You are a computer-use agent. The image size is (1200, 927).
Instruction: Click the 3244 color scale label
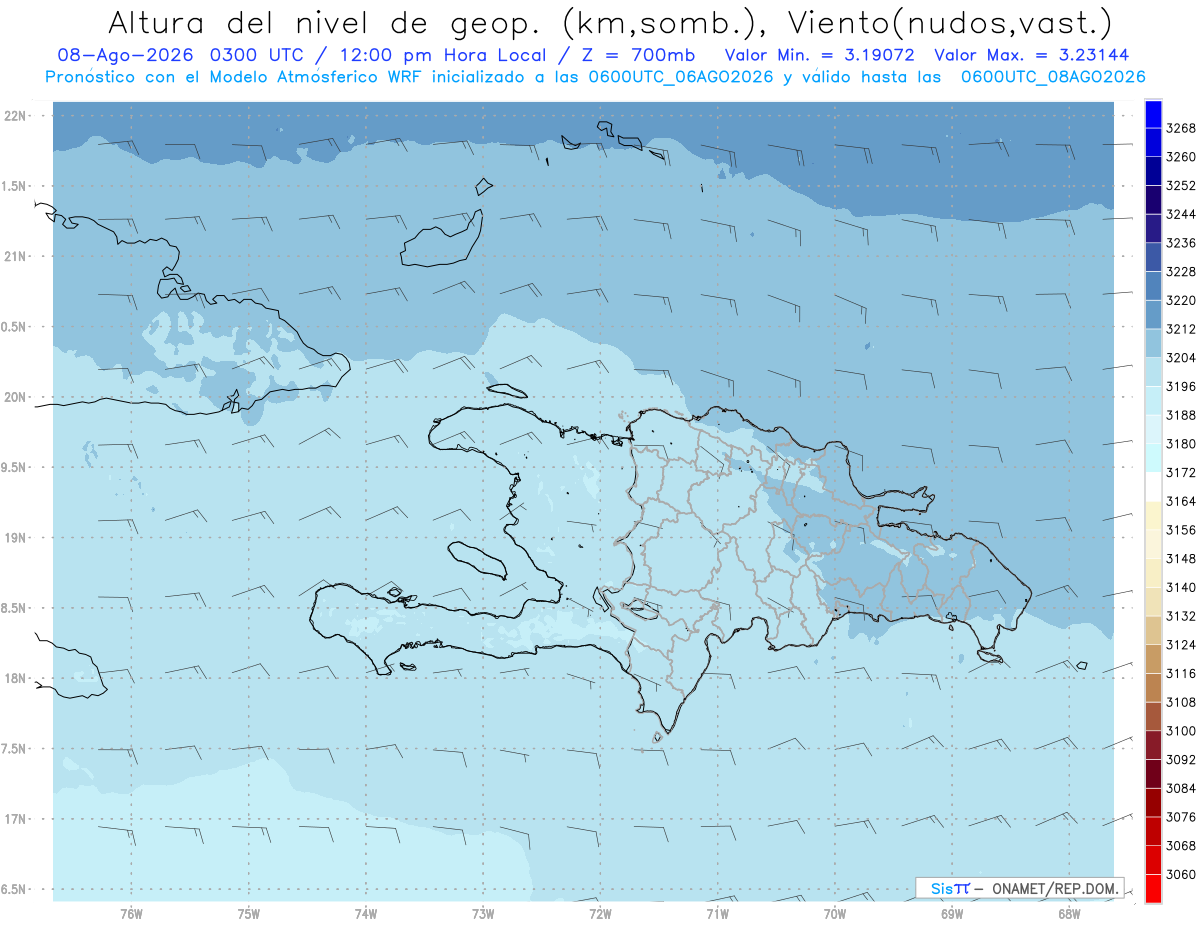1181,214
